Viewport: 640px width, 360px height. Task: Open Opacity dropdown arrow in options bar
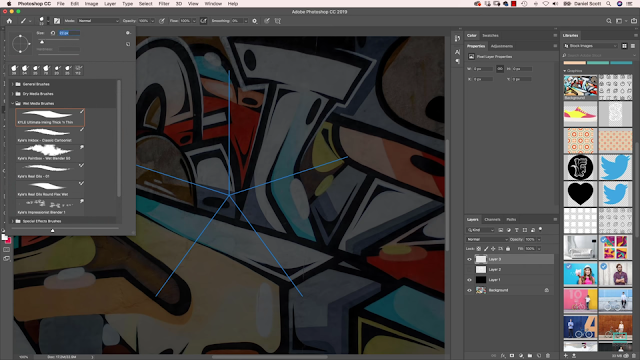coord(153,21)
